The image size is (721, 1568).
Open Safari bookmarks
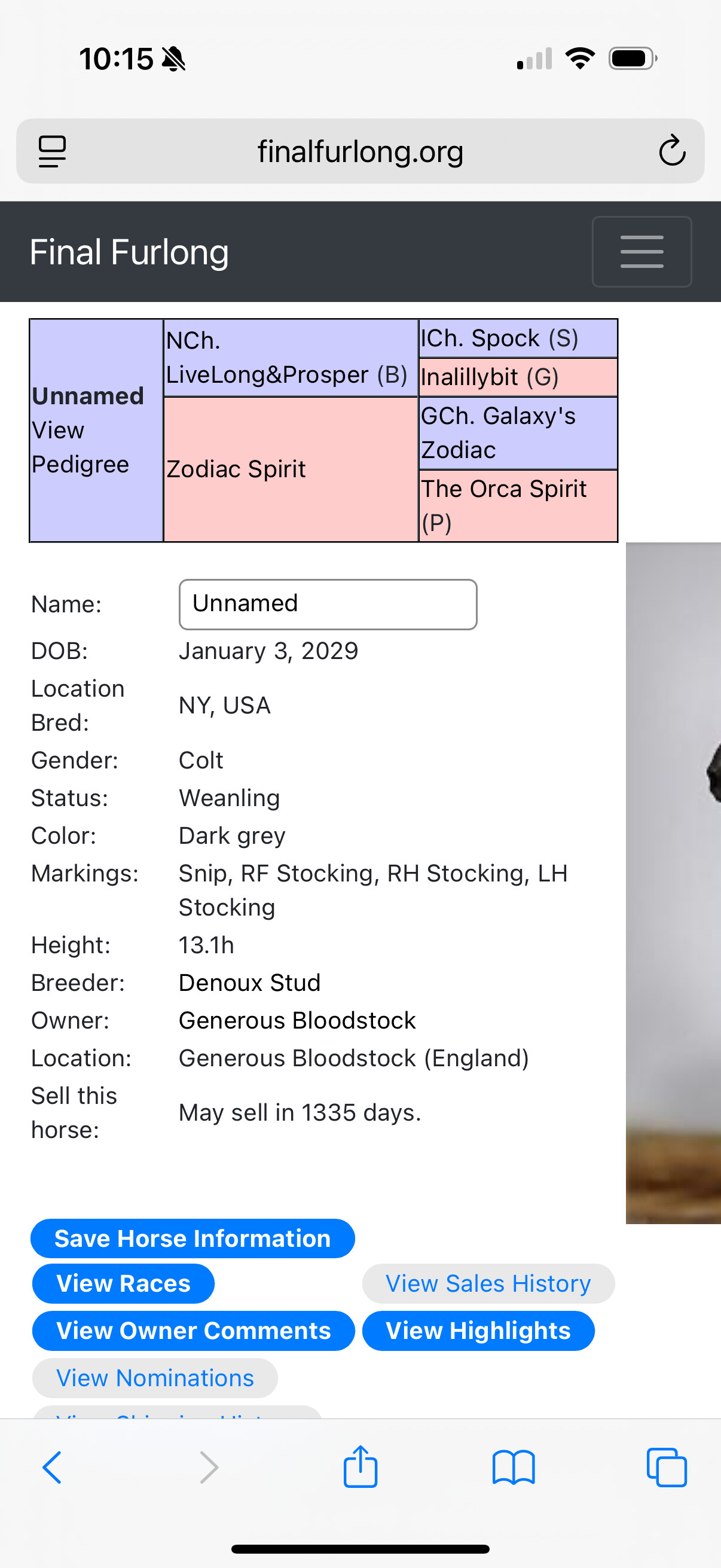pyautogui.click(x=513, y=1468)
